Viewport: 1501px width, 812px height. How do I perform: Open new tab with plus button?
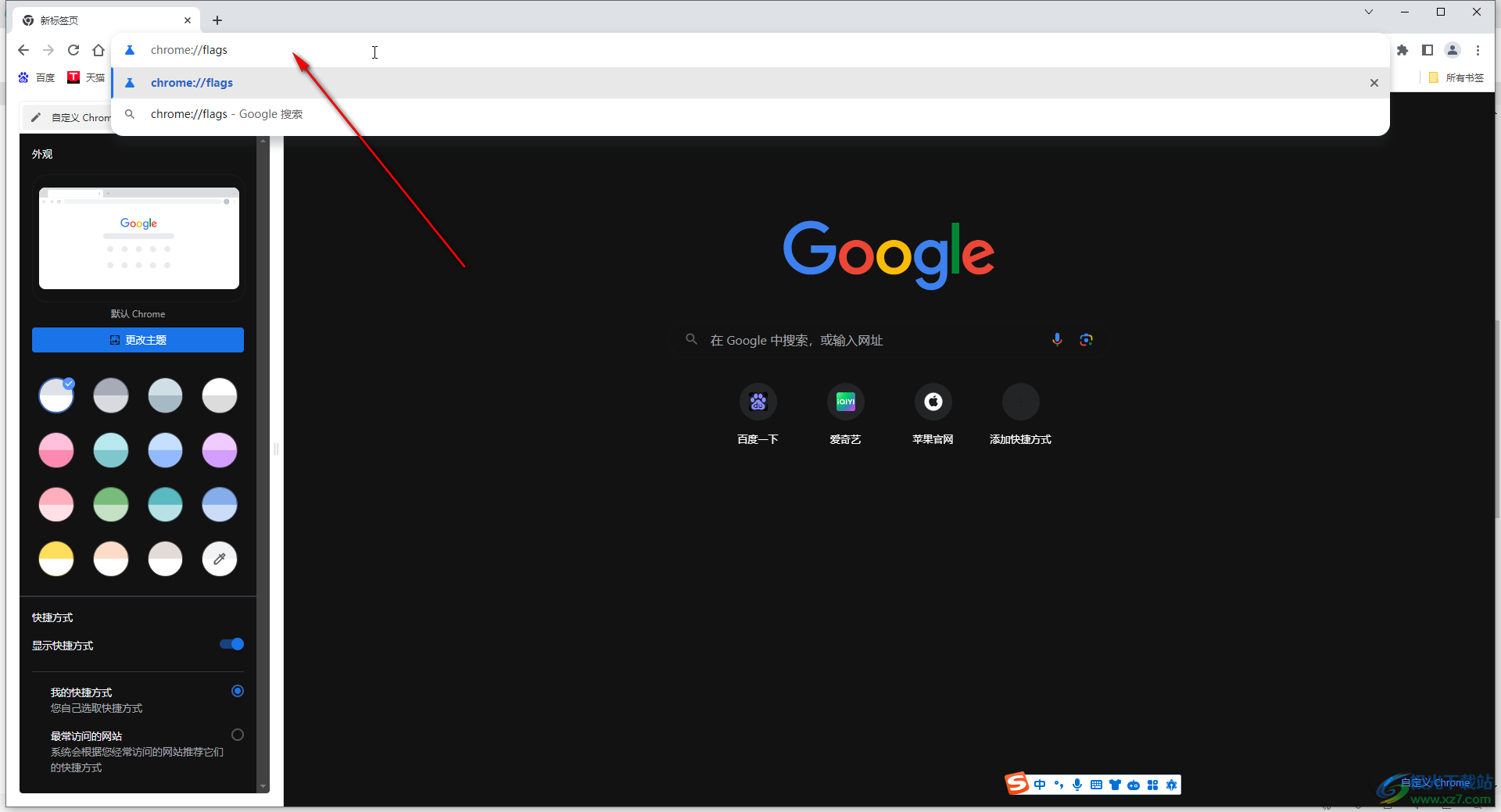tap(217, 20)
